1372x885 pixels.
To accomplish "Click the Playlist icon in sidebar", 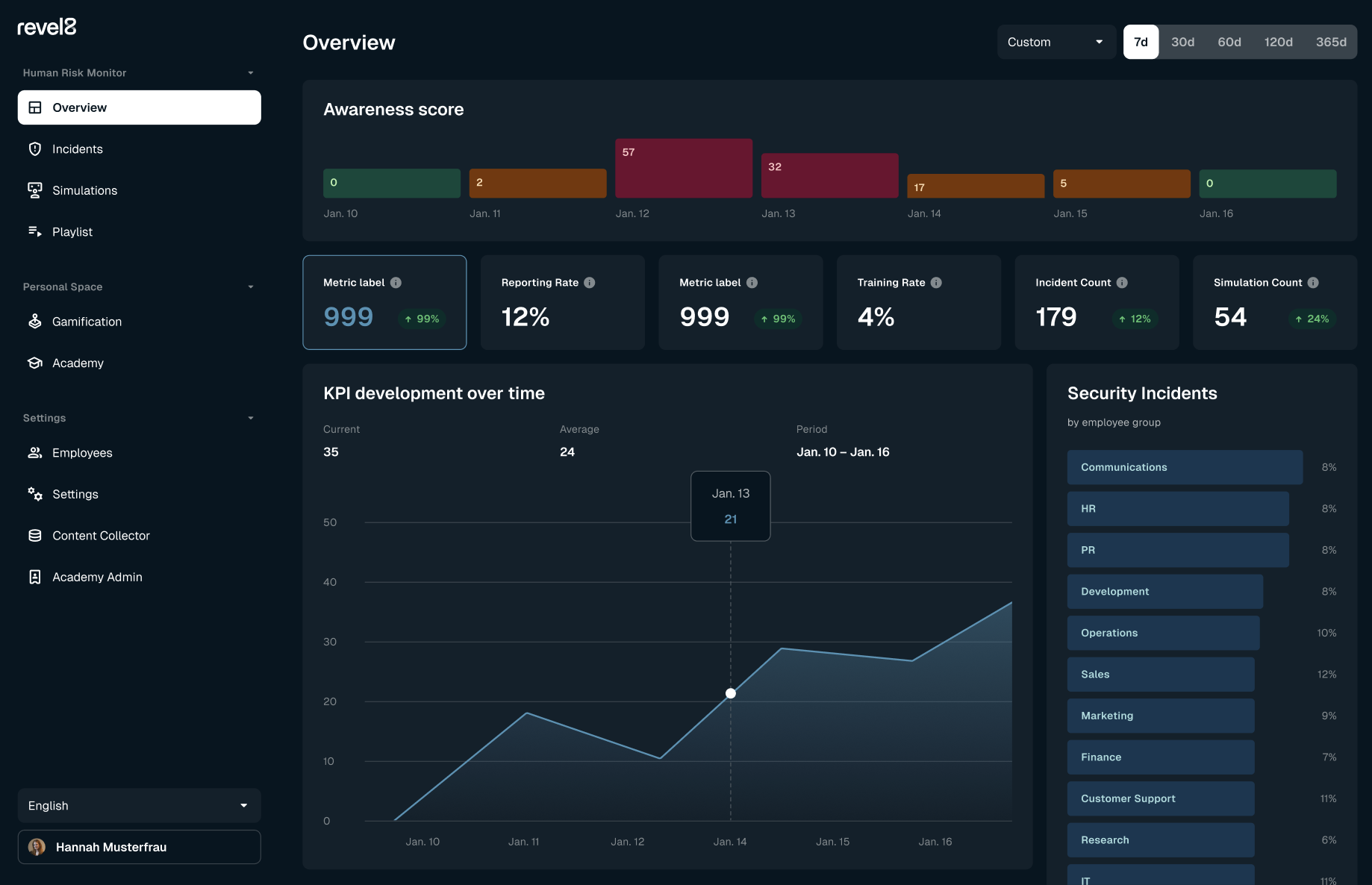I will point(35,231).
